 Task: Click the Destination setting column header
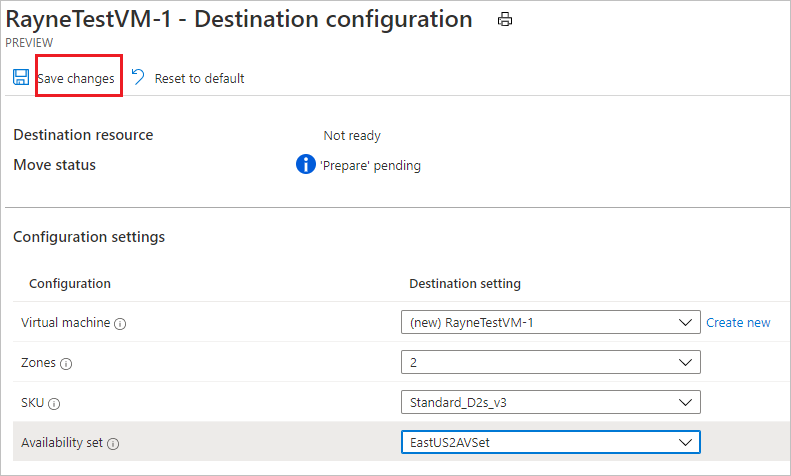(x=465, y=284)
